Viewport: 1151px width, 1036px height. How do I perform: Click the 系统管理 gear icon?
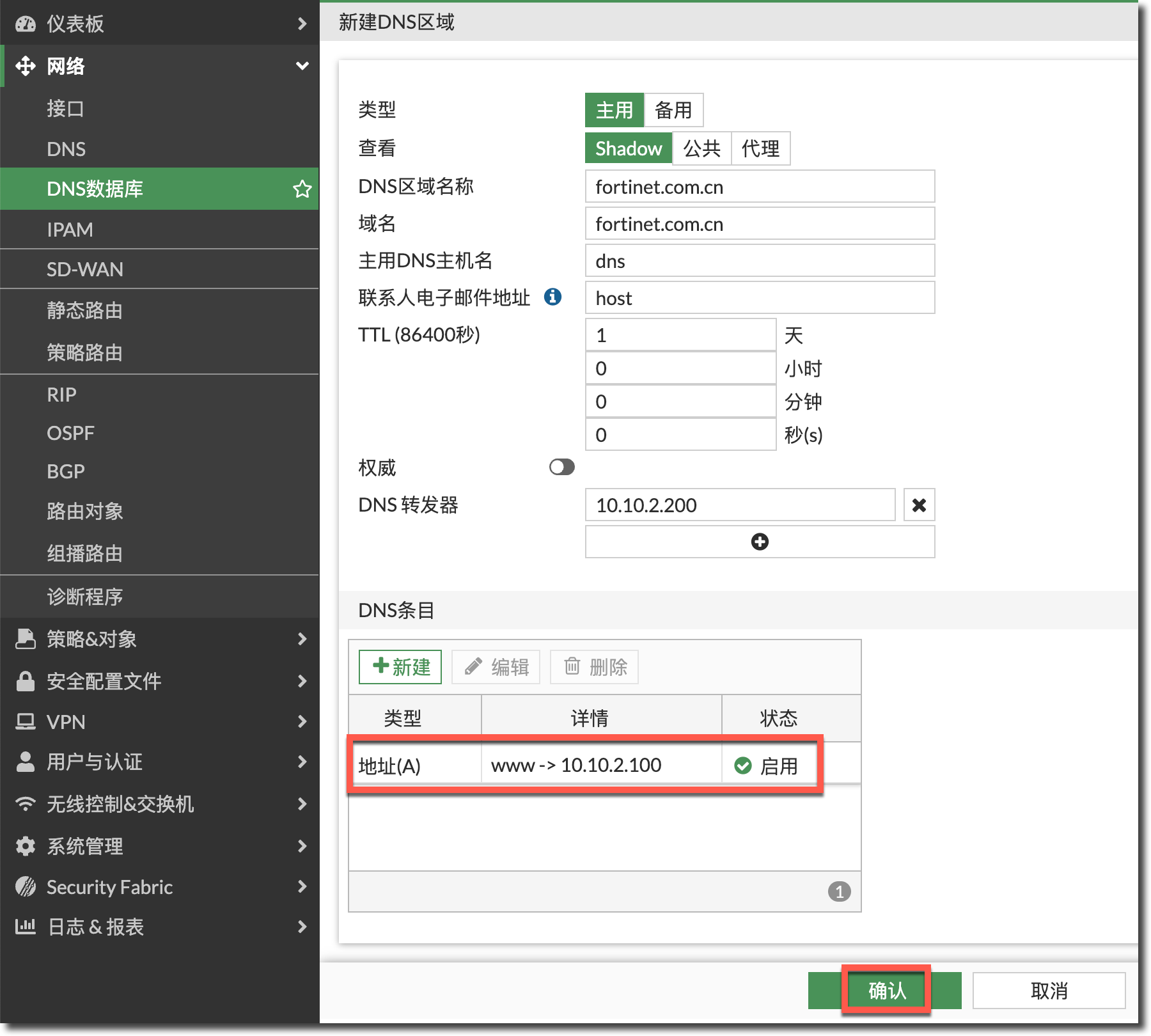[x=26, y=846]
